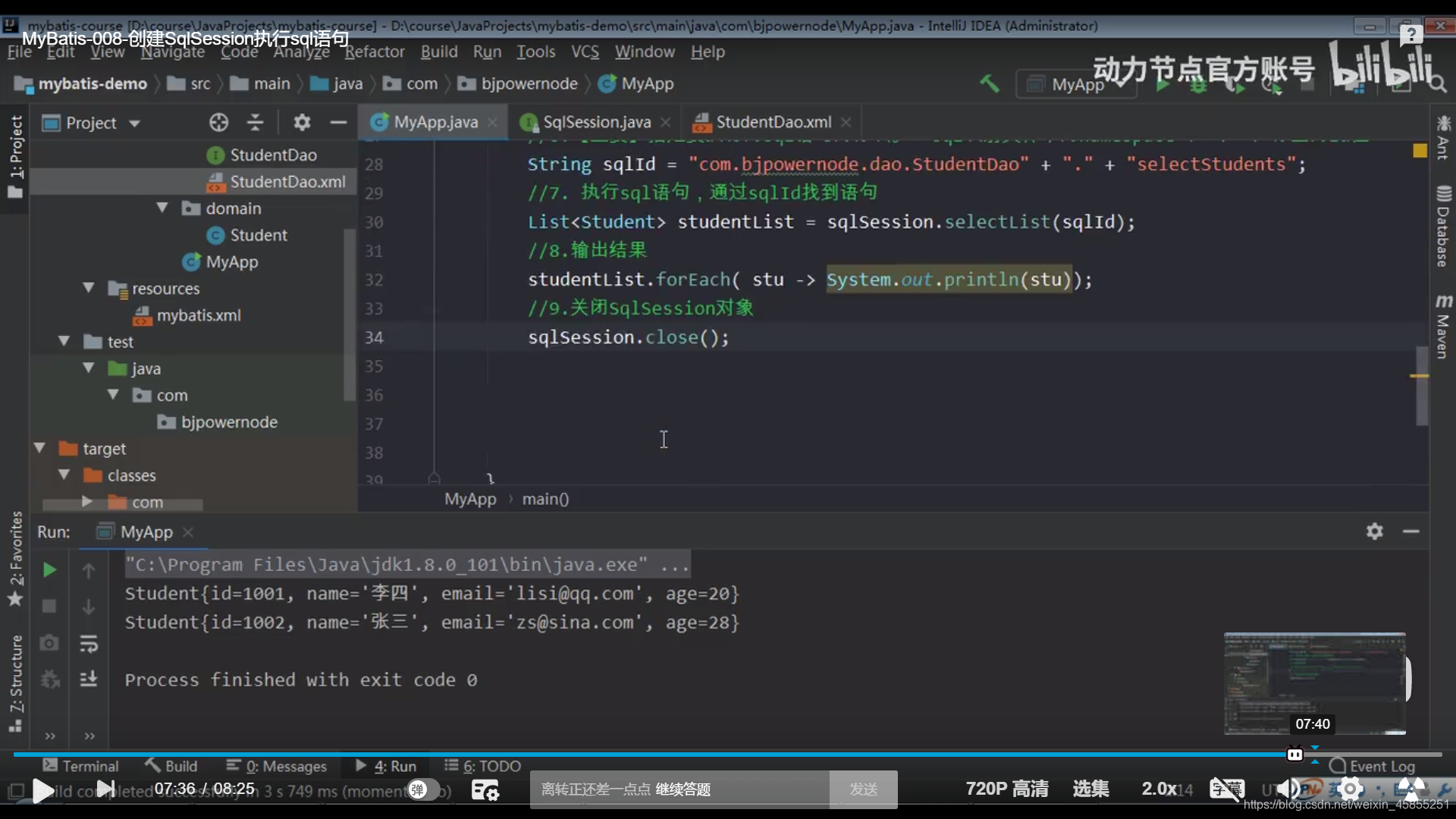1456x819 pixels.
Task: Click the 选集 episode list button
Action: (x=1090, y=789)
